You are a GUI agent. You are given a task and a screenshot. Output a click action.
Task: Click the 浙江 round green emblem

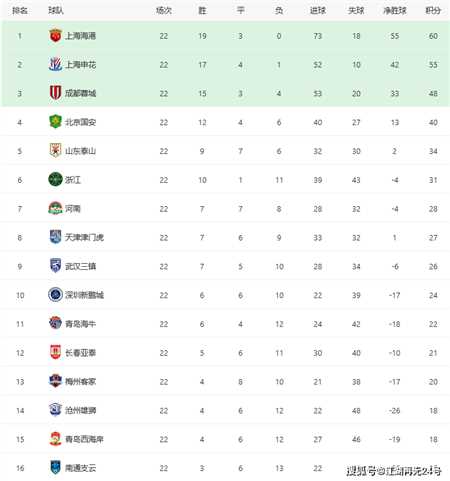coord(55,179)
